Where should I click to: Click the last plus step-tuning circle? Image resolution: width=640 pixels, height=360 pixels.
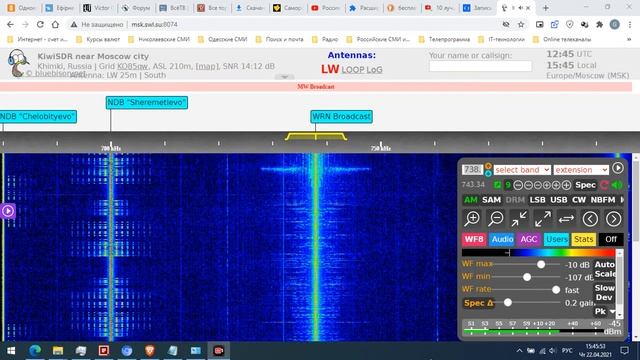566,185
